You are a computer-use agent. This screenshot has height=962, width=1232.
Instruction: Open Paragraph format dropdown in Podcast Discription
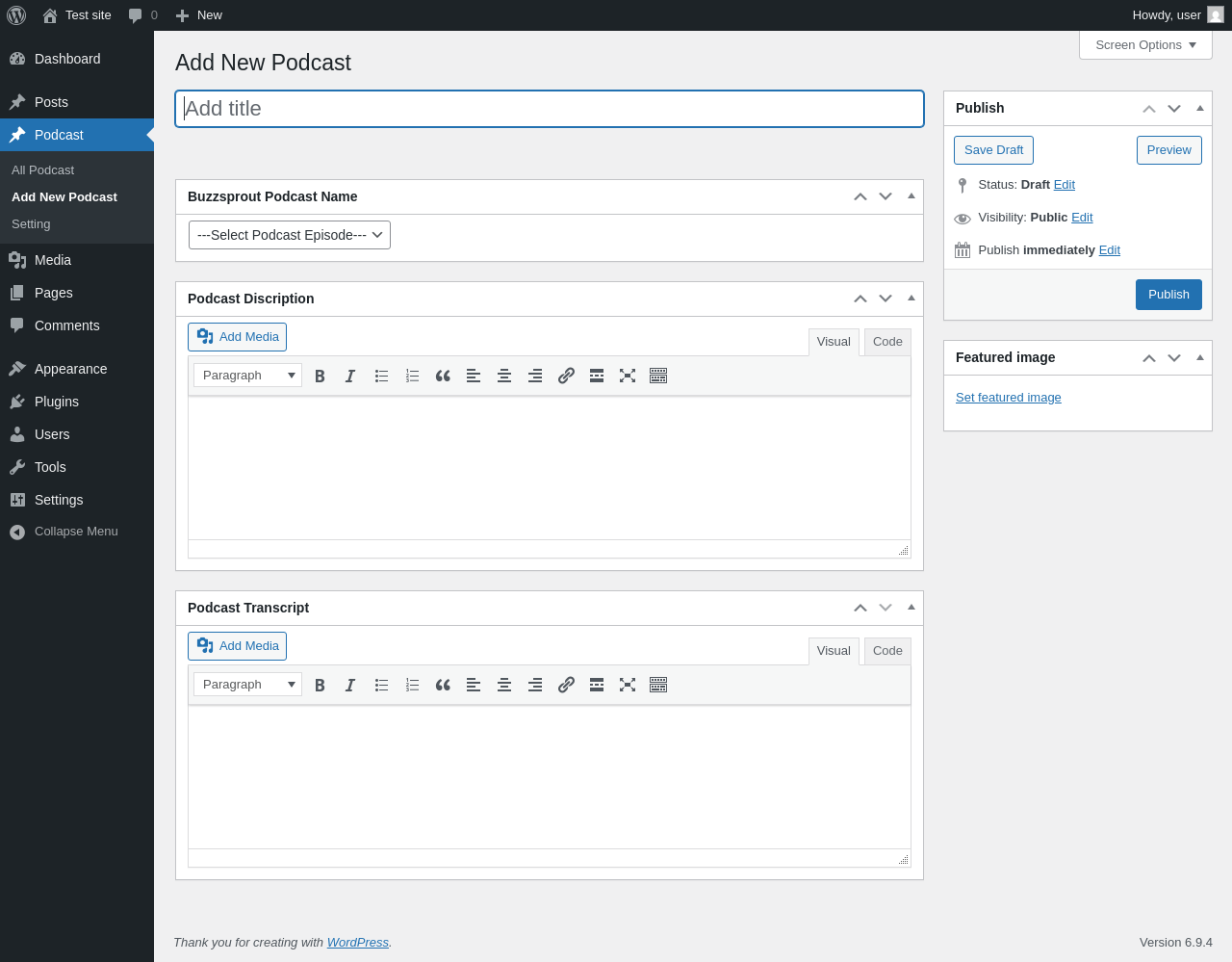247,376
